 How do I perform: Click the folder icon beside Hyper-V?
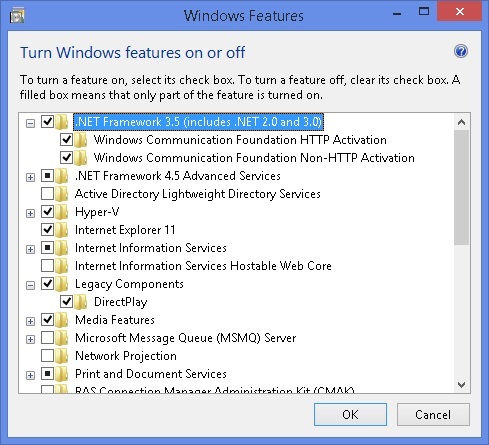(61, 212)
